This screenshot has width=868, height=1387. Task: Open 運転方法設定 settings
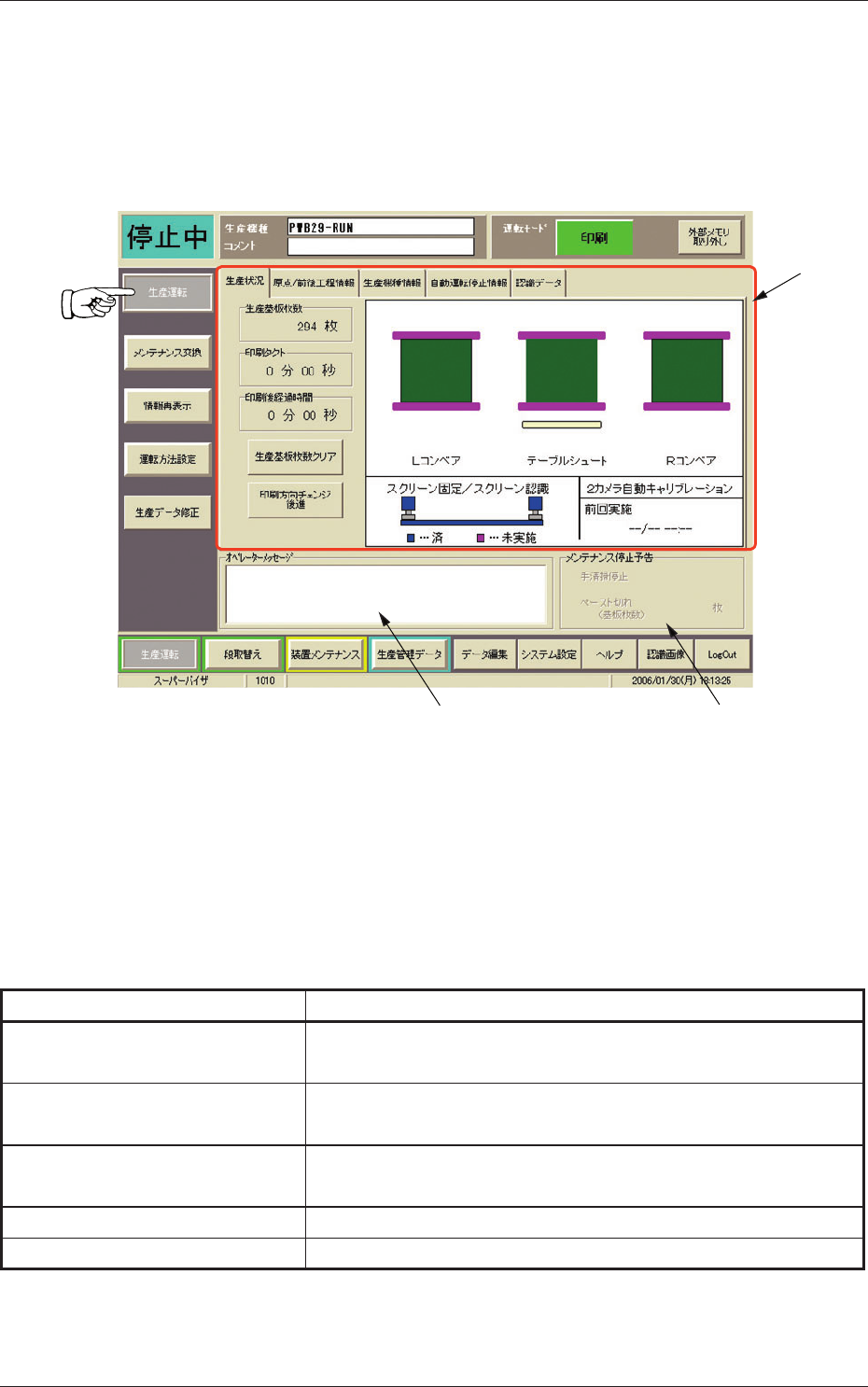click(x=168, y=459)
